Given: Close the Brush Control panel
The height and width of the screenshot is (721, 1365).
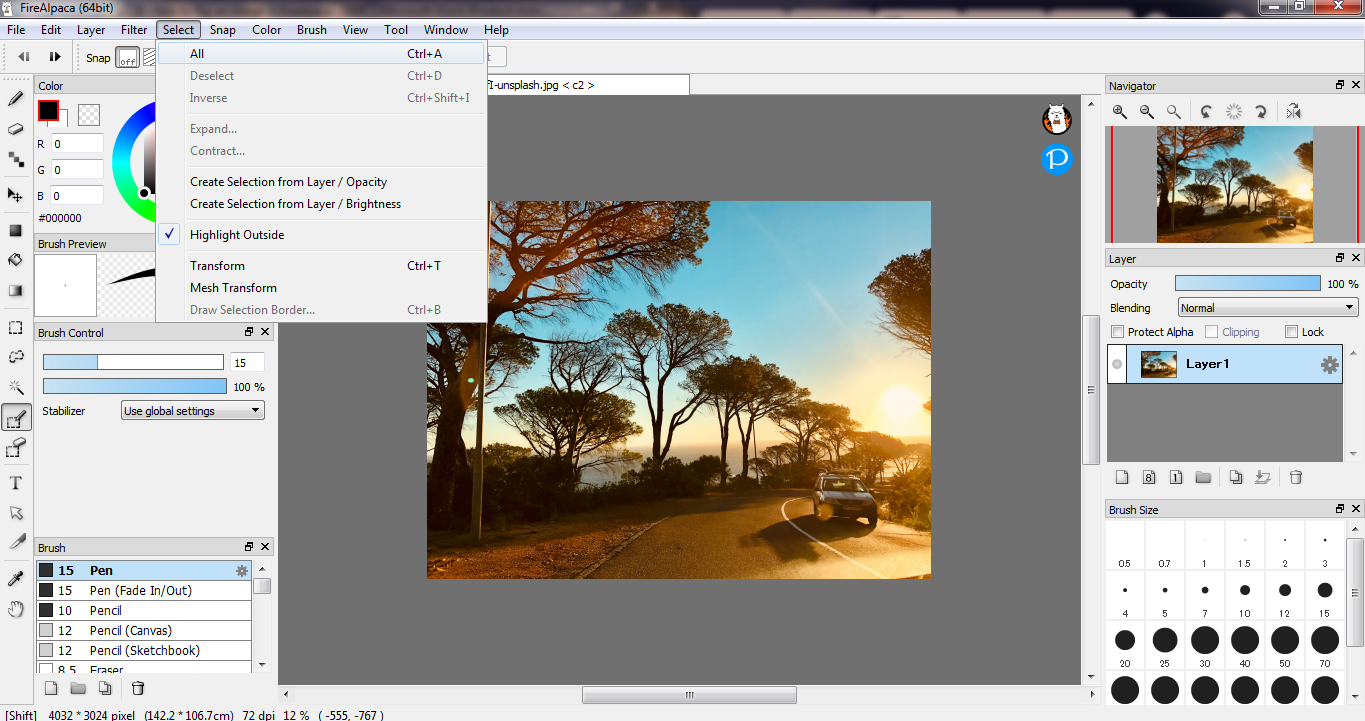Looking at the screenshot, I should click(265, 332).
